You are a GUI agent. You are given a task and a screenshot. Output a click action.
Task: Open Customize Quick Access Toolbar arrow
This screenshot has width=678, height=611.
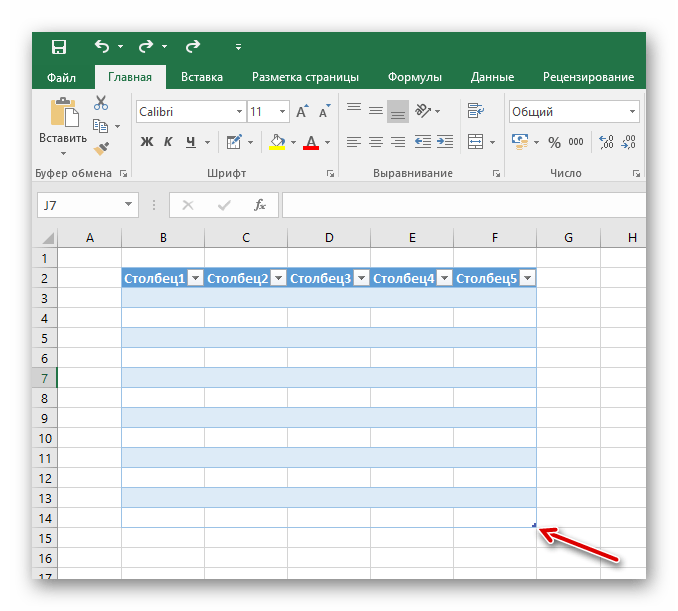(x=238, y=47)
